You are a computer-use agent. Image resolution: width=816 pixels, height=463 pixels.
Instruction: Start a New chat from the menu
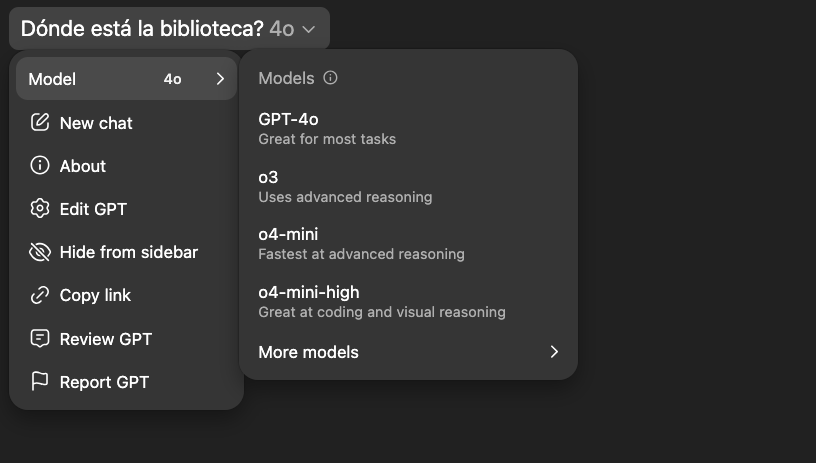126,123
